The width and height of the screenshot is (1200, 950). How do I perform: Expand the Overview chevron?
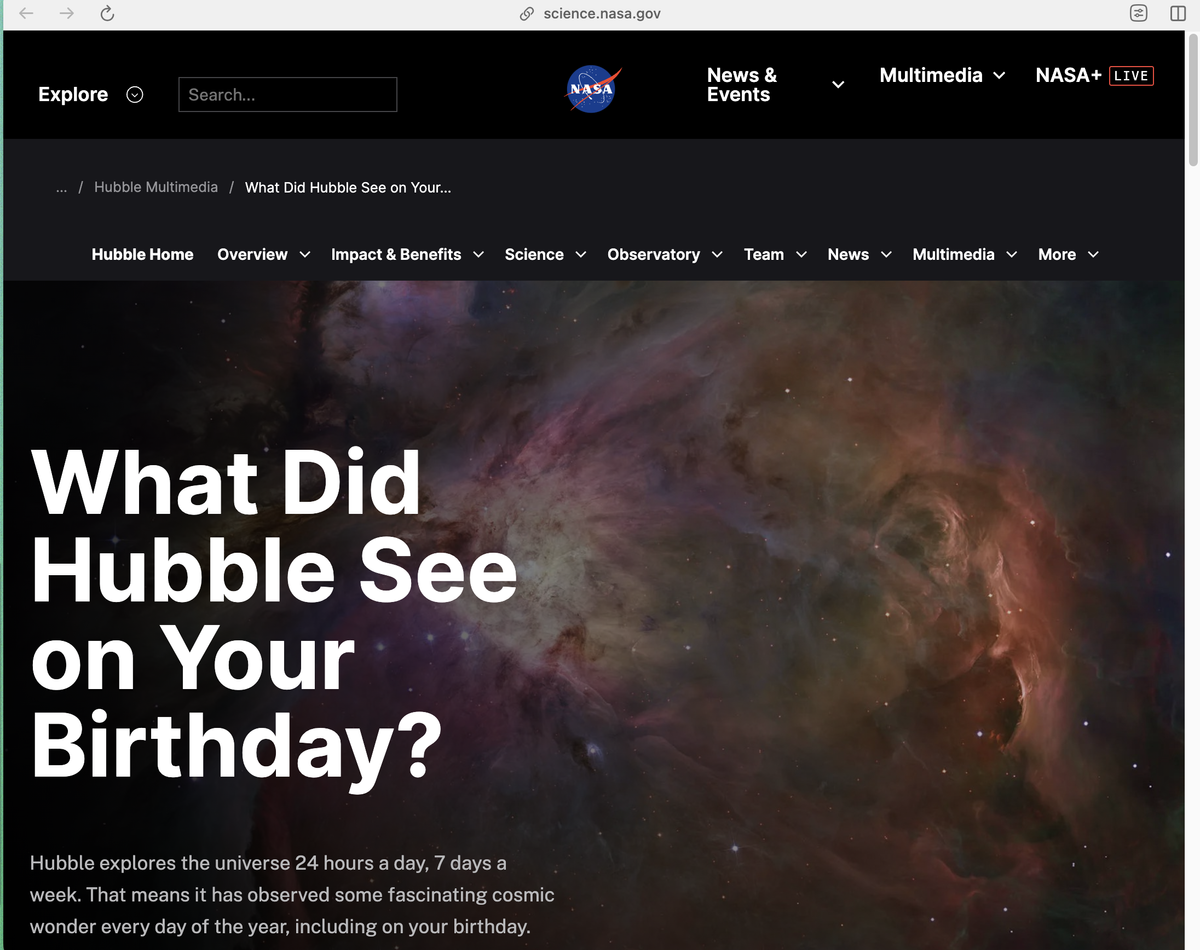[305, 255]
